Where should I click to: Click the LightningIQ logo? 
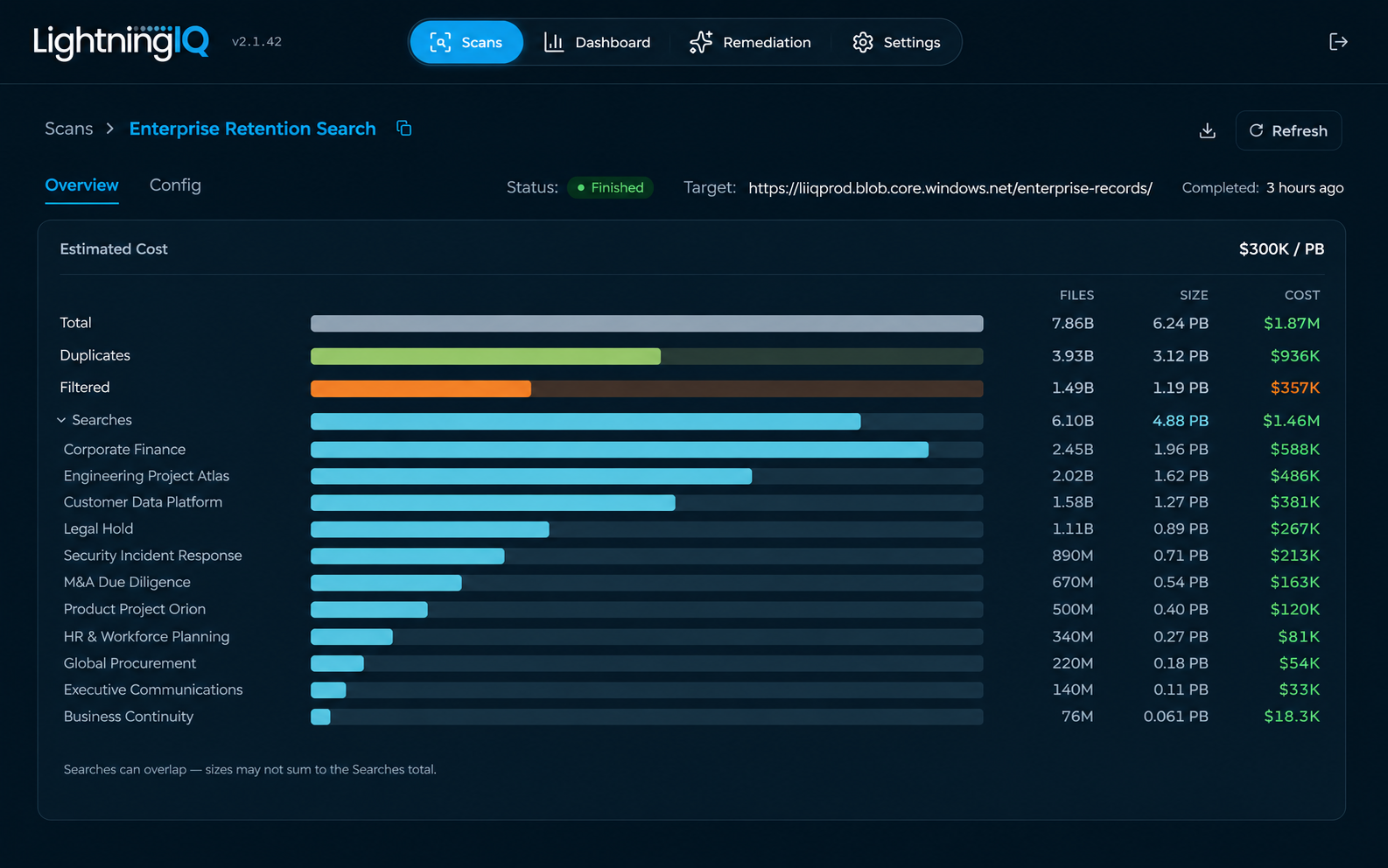(x=121, y=42)
